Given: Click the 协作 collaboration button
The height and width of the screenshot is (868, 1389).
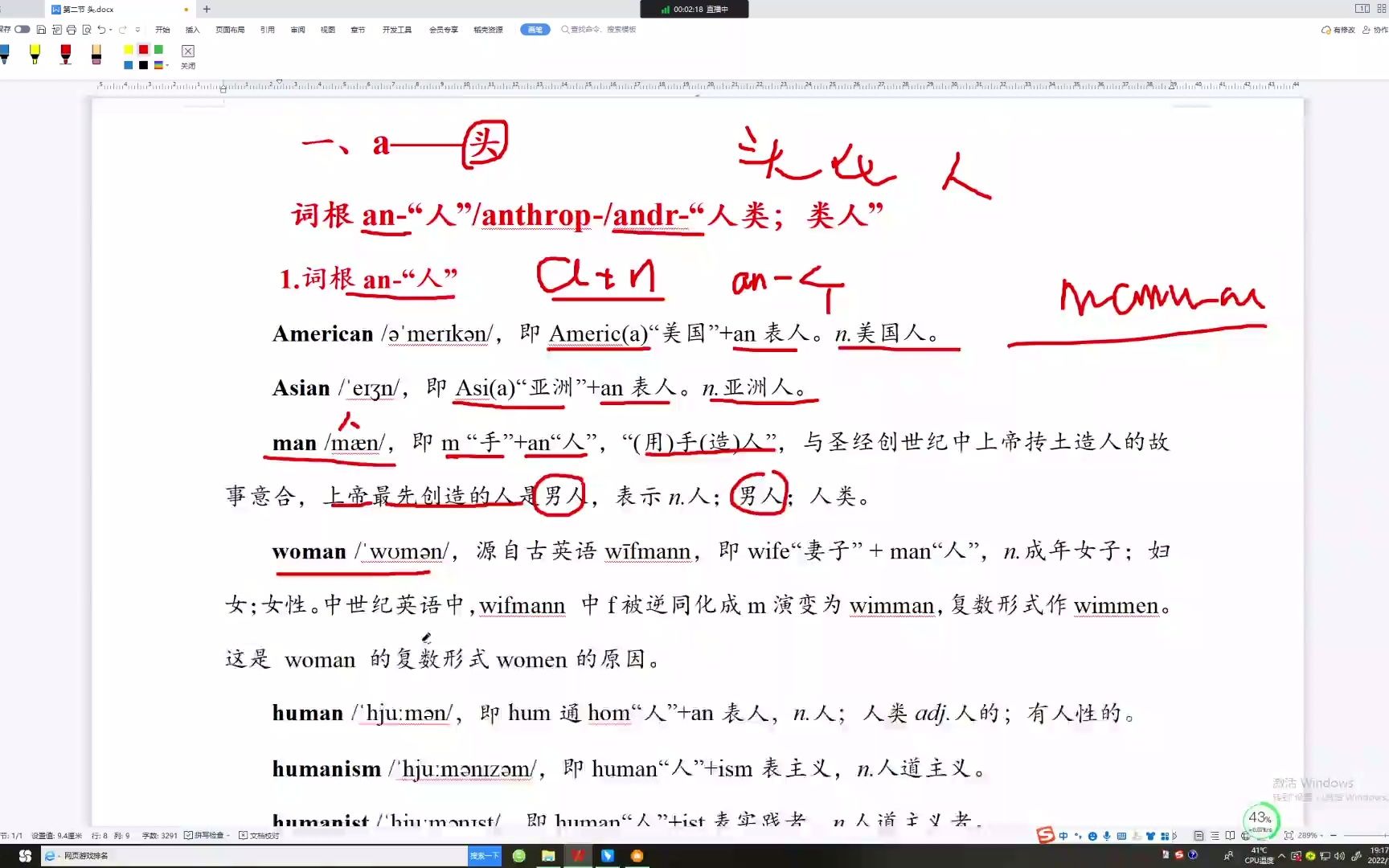Looking at the screenshot, I should click(1375, 30).
